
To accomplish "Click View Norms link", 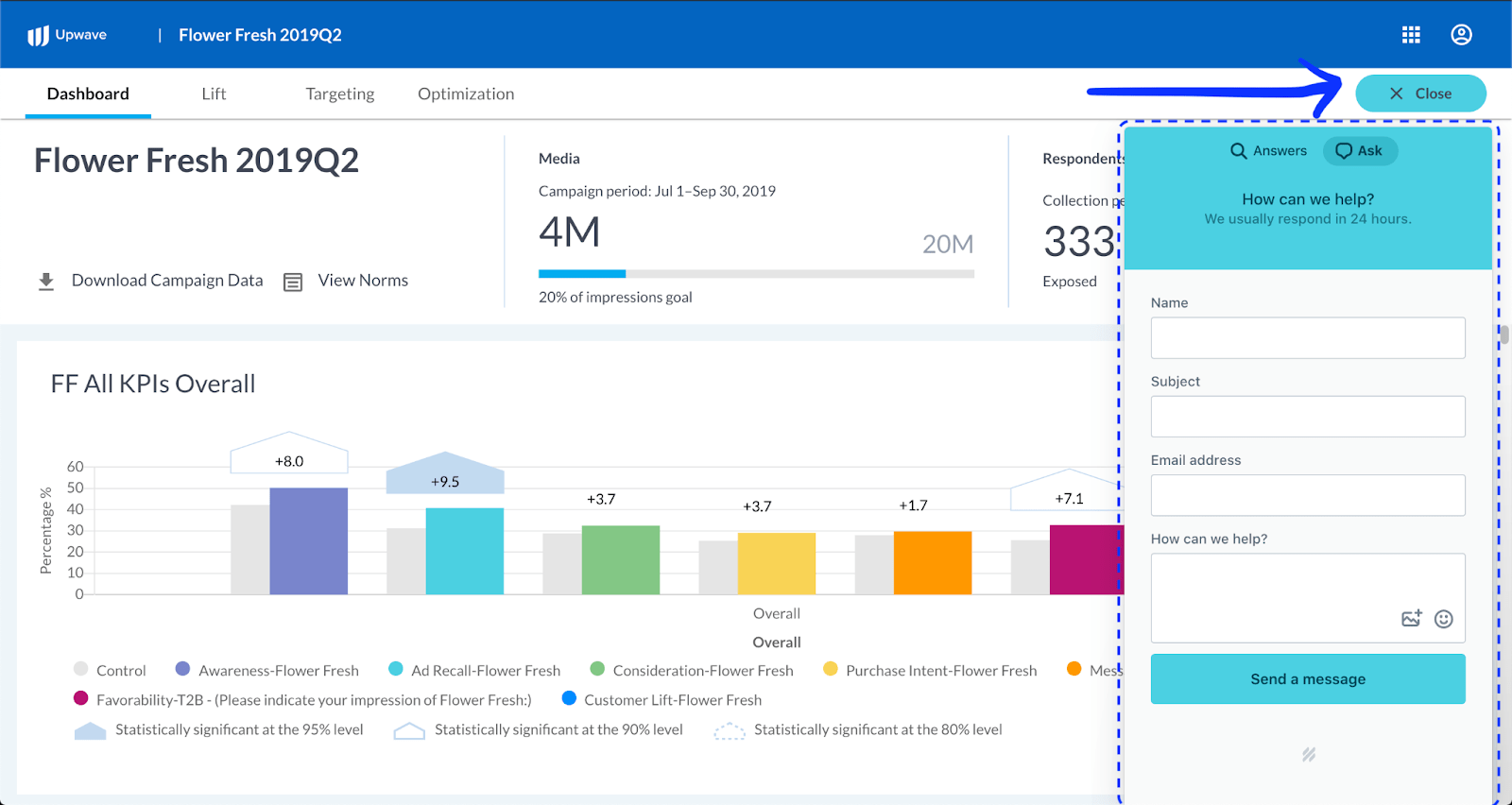I will (363, 281).
